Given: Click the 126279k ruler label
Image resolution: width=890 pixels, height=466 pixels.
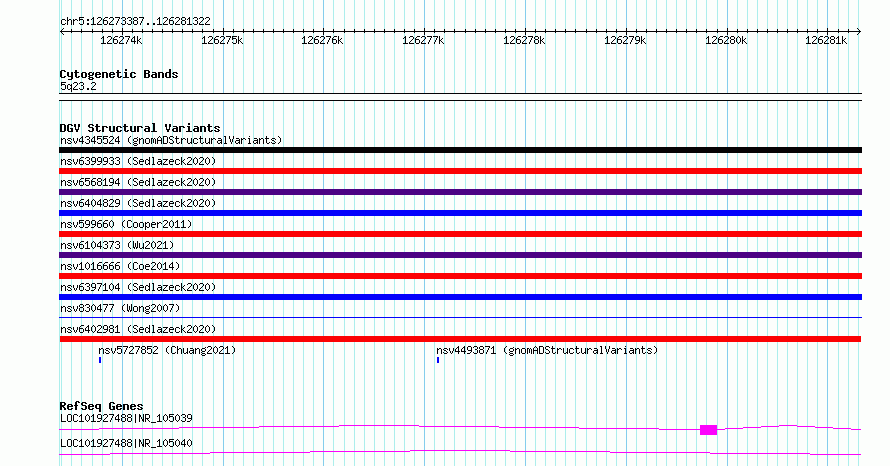Looking at the screenshot, I should tap(625, 40).
